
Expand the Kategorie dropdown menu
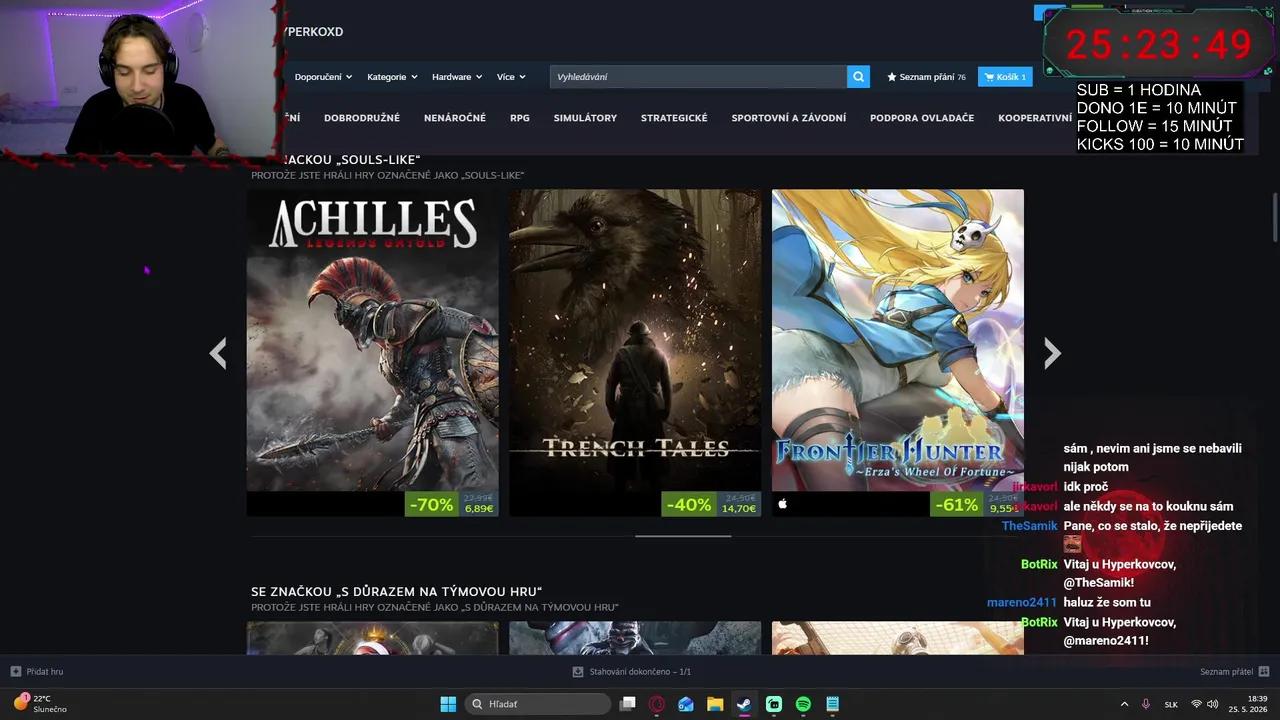pos(392,77)
